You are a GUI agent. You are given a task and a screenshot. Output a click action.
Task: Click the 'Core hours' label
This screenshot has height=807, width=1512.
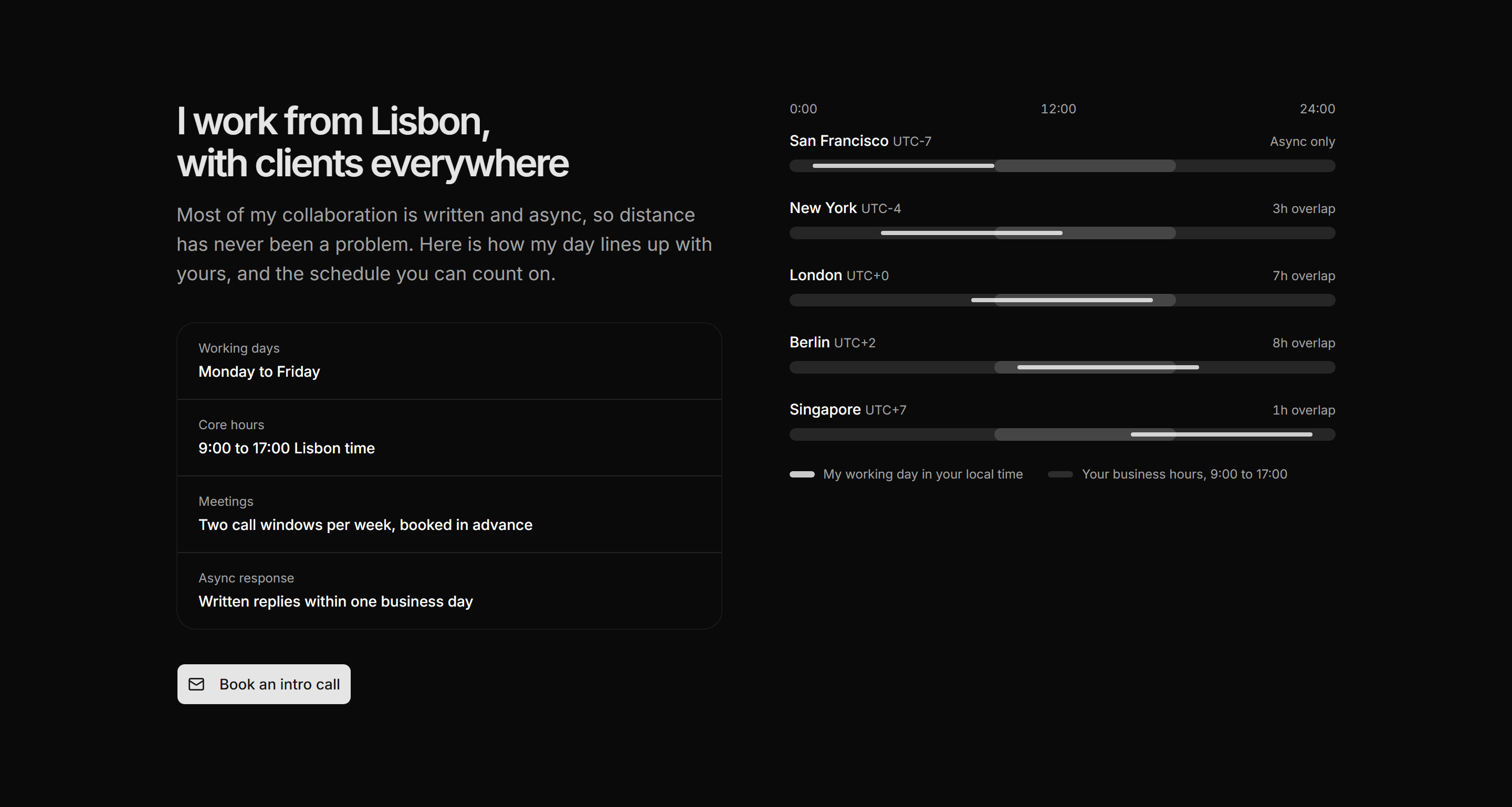231,424
